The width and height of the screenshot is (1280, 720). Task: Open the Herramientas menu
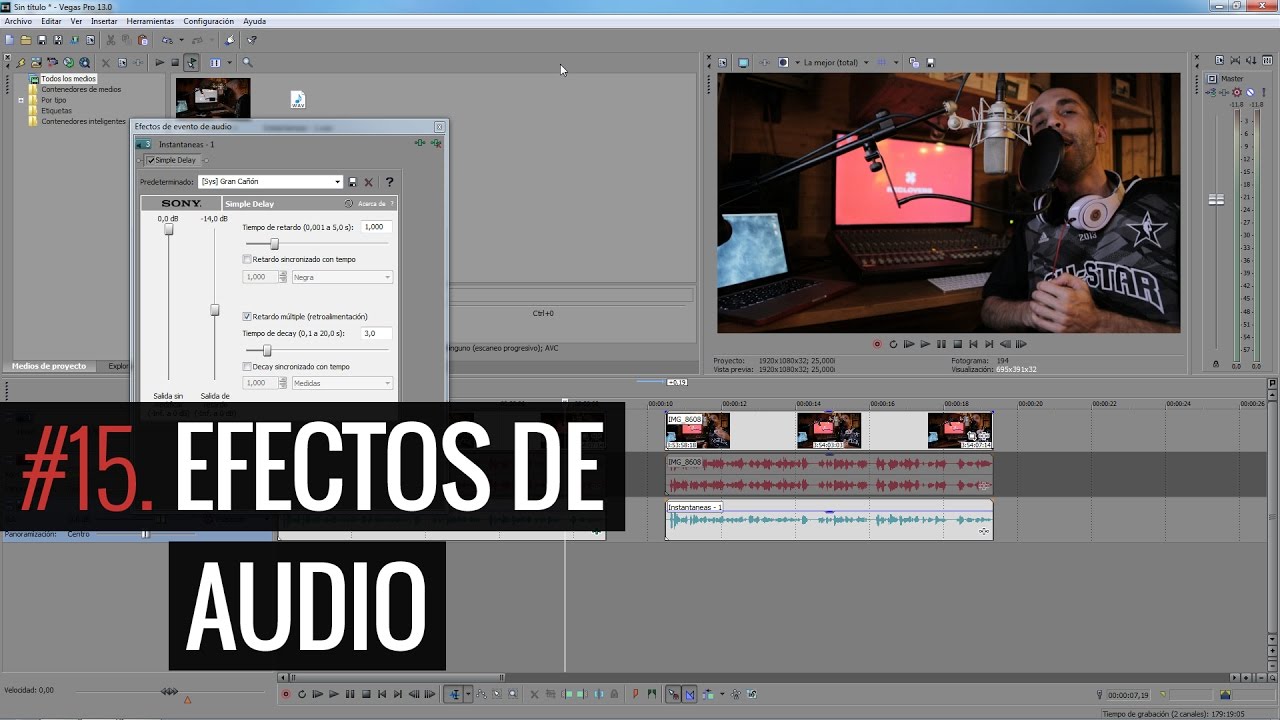(x=150, y=21)
